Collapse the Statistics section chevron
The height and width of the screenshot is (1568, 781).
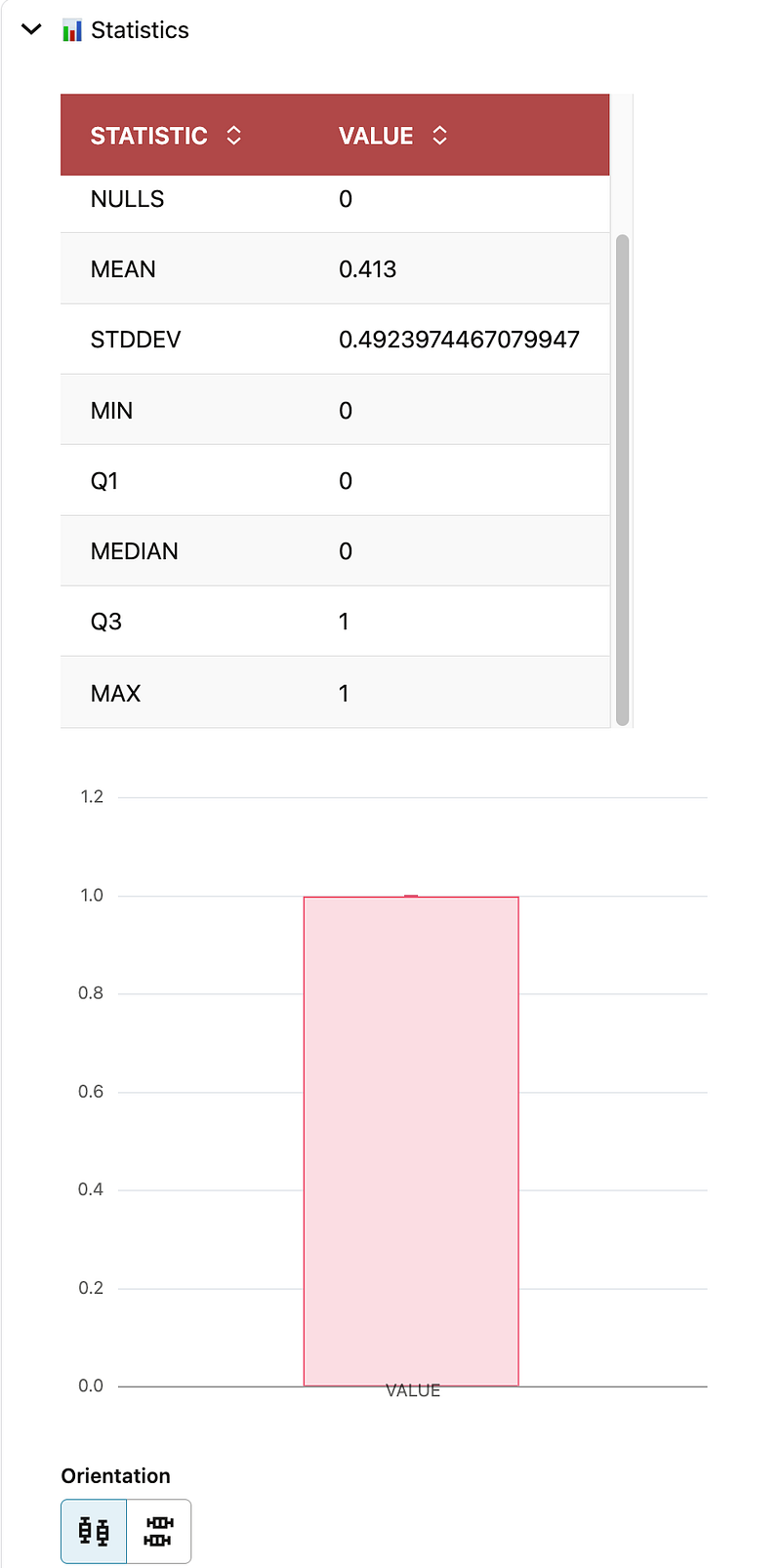pos(31,29)
